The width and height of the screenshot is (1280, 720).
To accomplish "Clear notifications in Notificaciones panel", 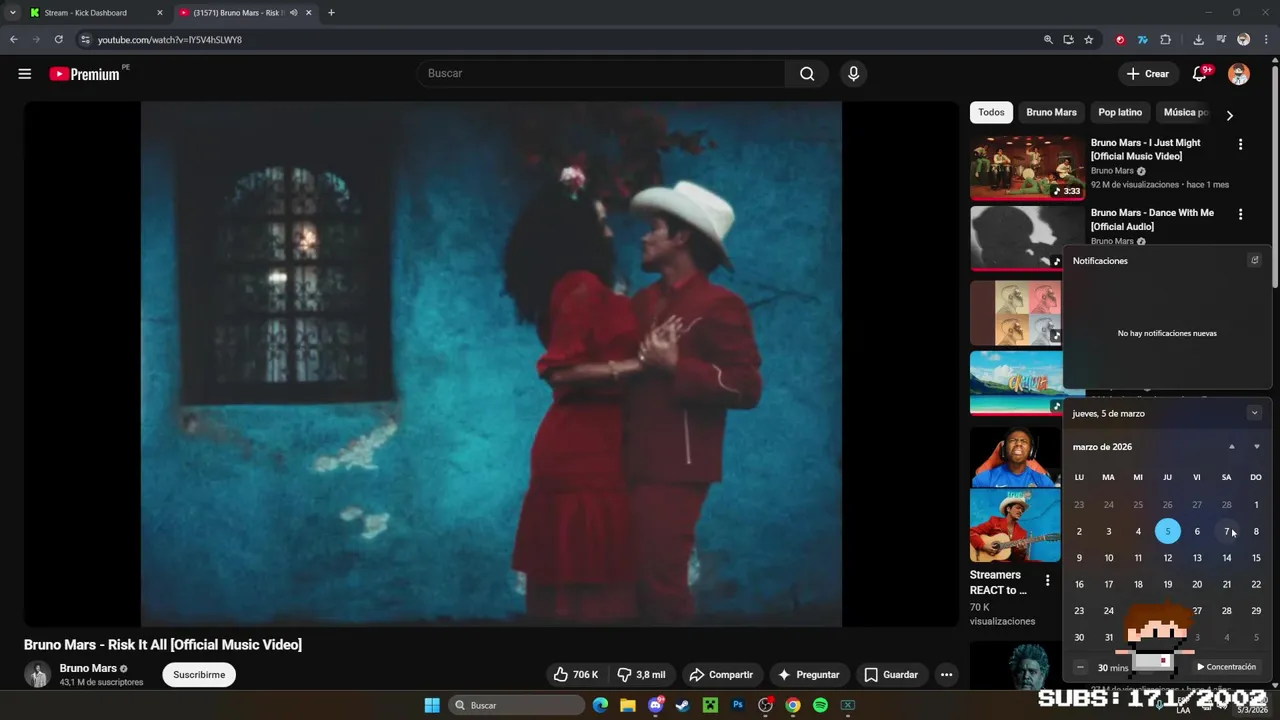I will pyautogui.click(x=1254, y=260).
